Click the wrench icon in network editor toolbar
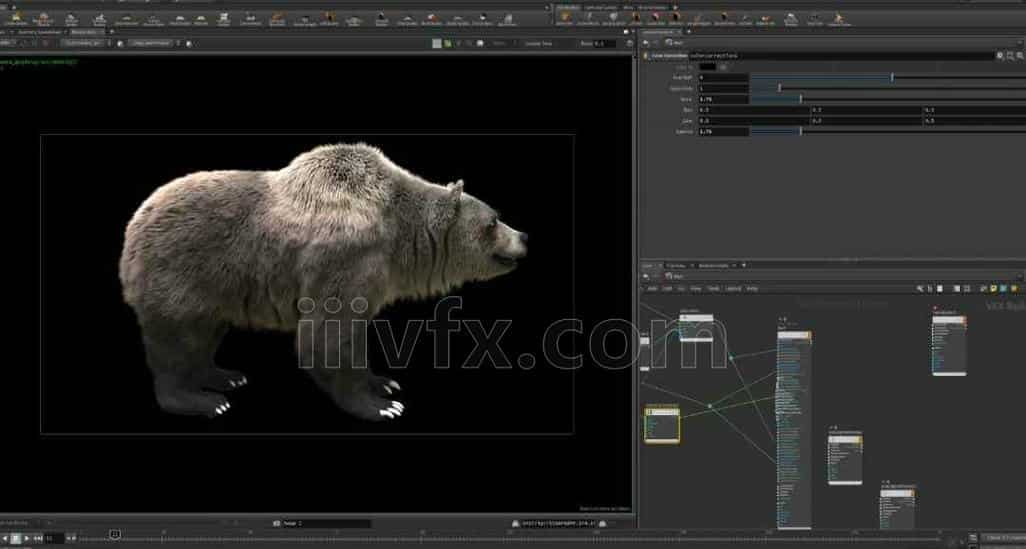This screenshot has height=549, width=1026. click(920, 289)
